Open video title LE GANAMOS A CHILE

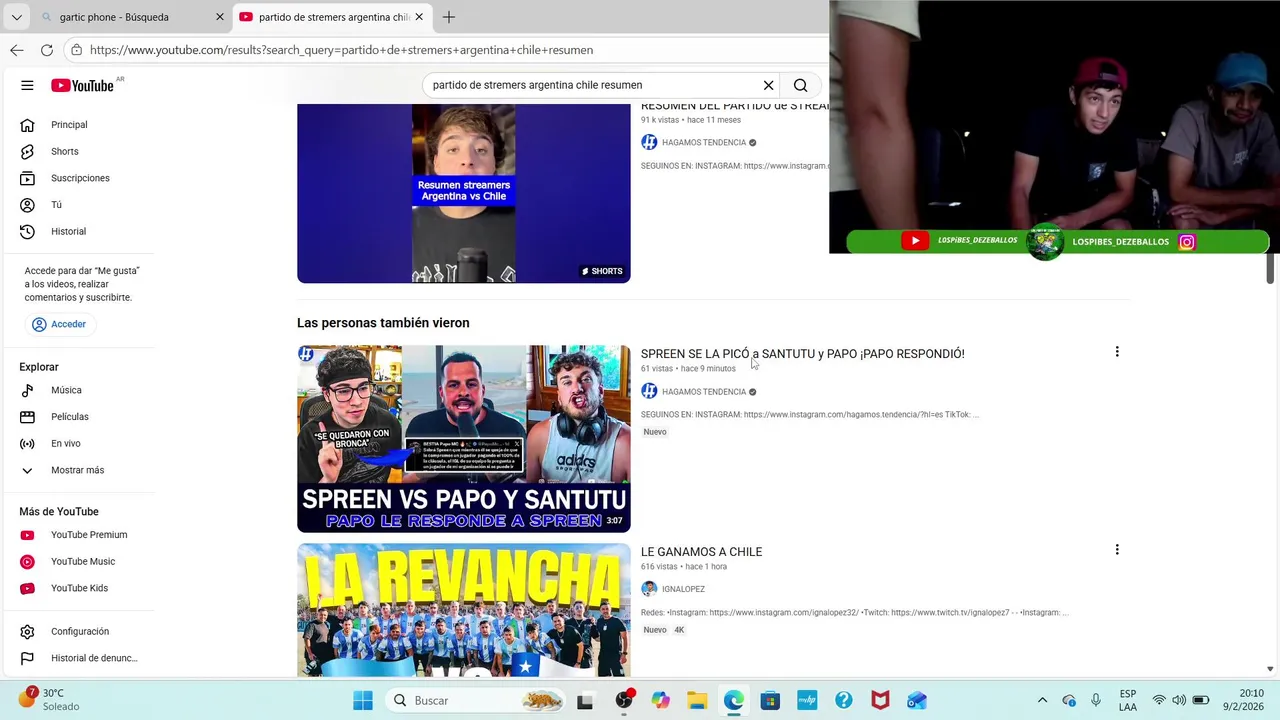click(701, 552)
